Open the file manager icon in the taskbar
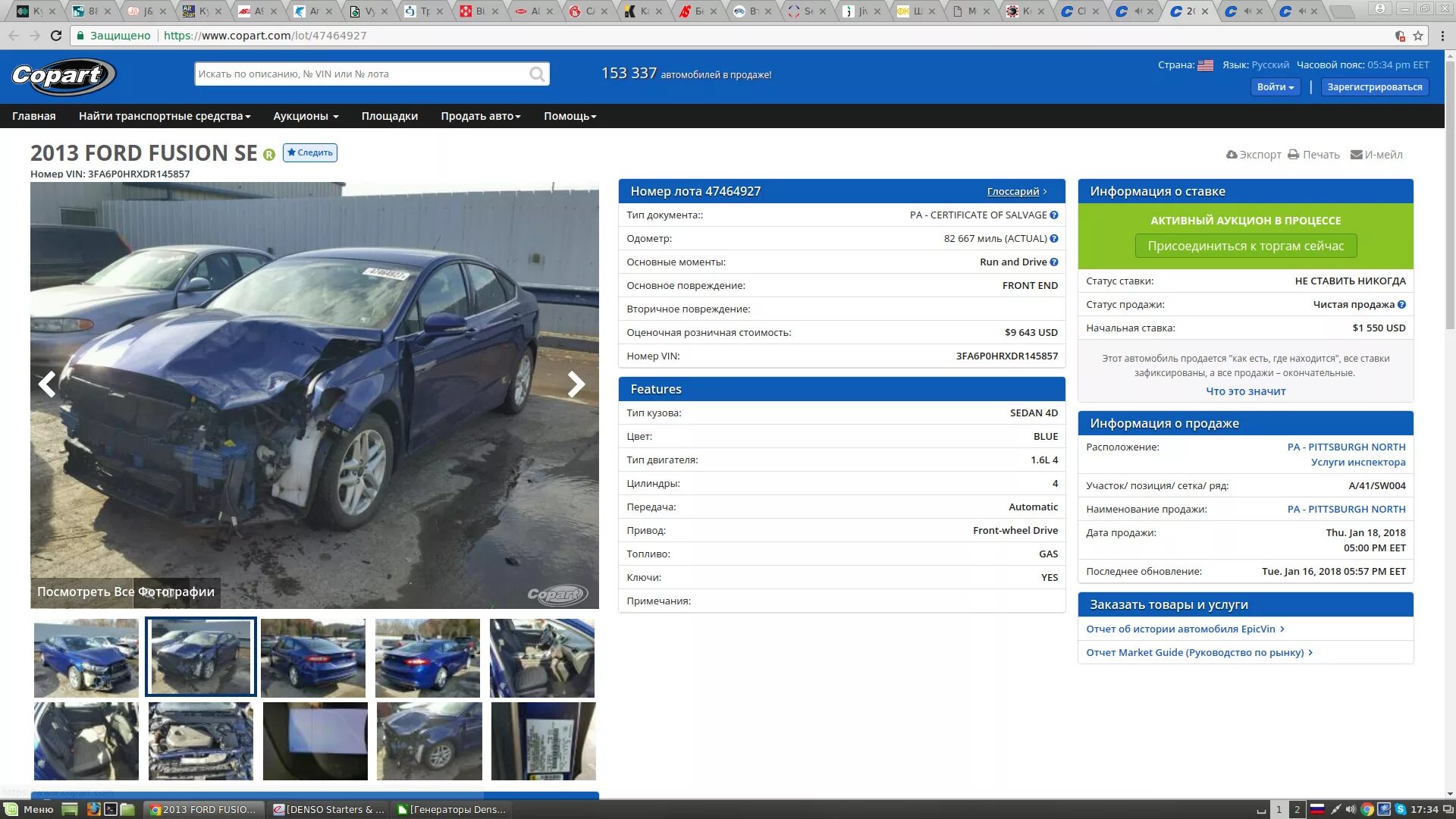Viewport: 1456px width, 819px height. (x=127, y=810)
